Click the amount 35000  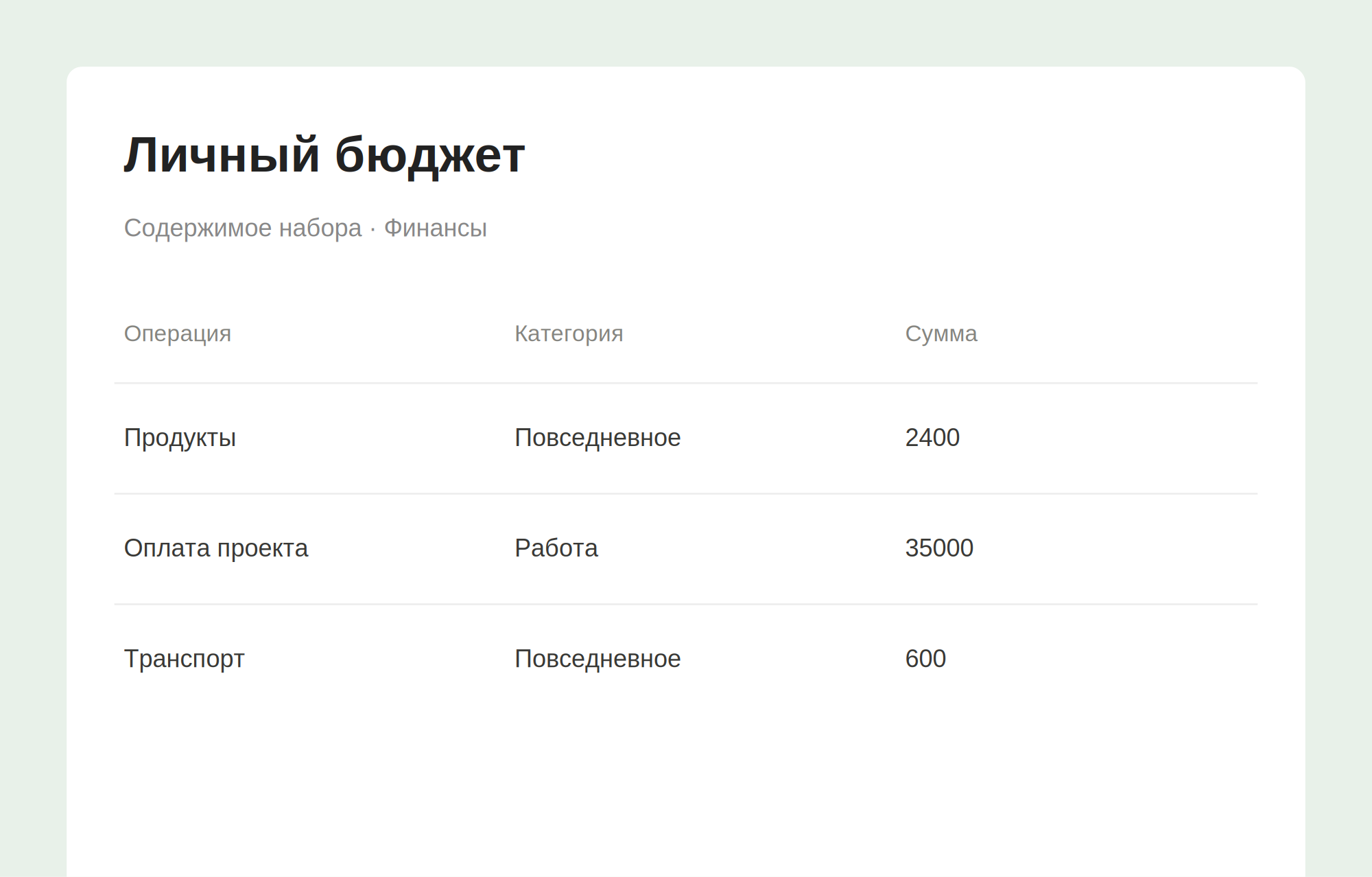coord(939,548)
